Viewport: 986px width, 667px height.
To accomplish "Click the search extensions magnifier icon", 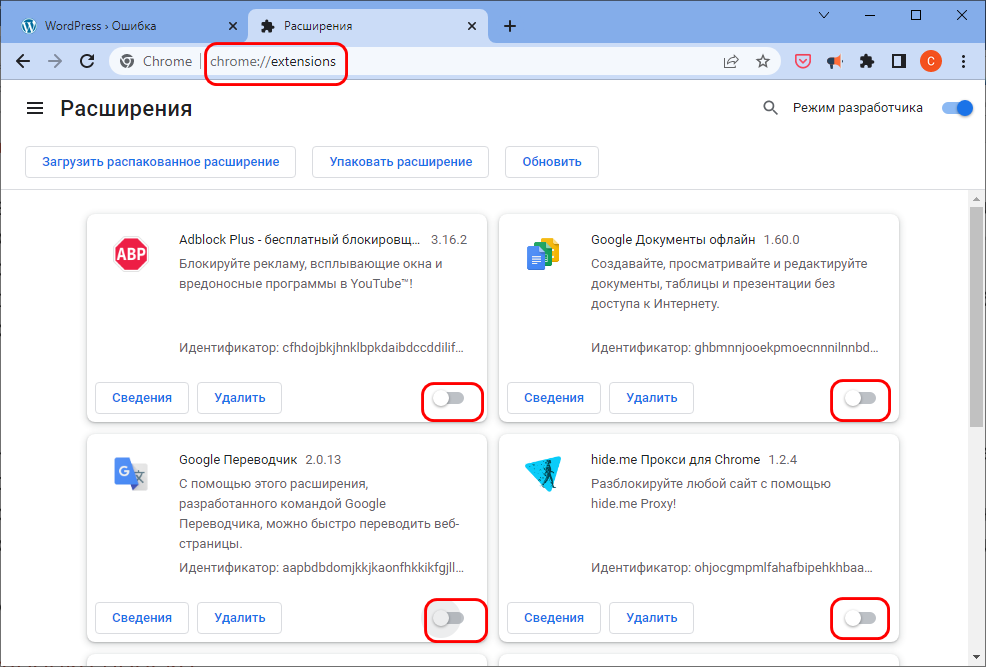I will [x=770, y=108].
